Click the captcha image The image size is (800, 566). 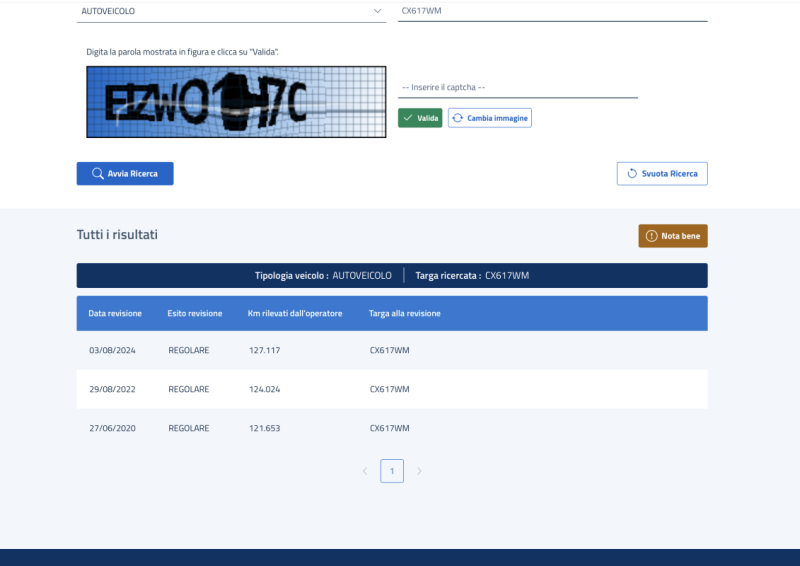236,102
